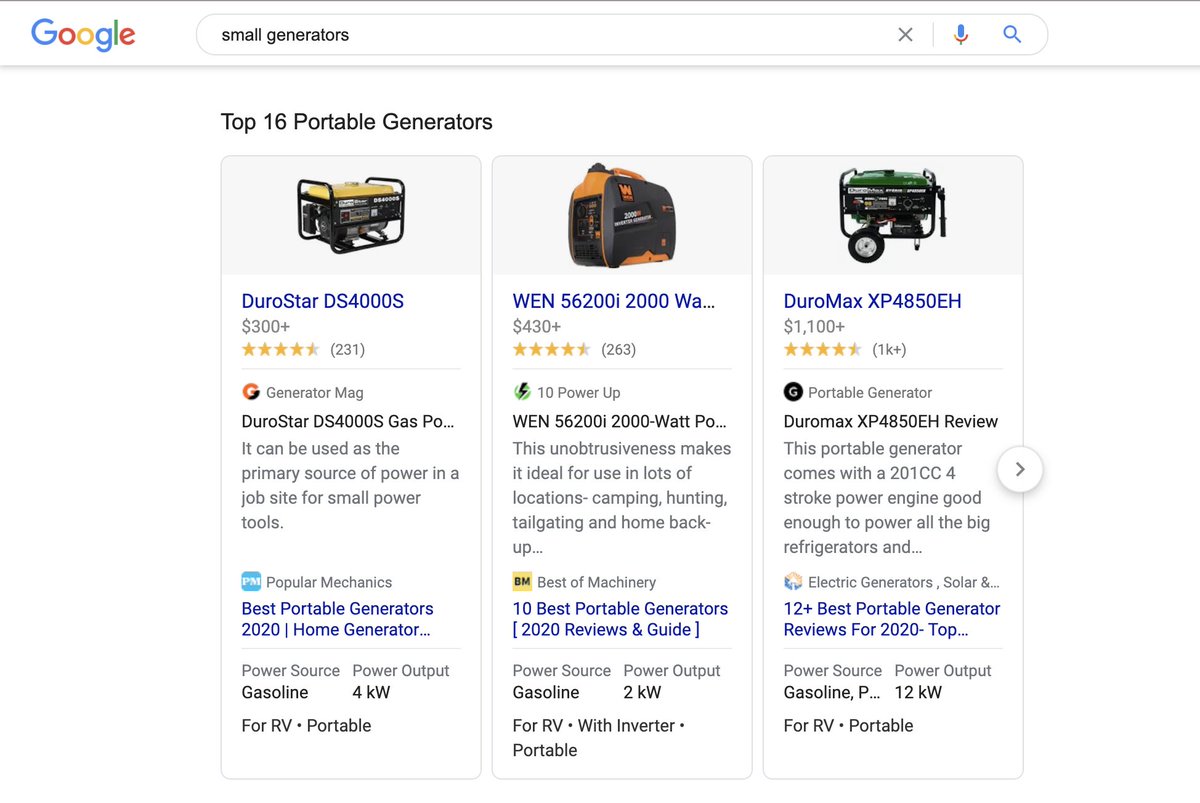Click the Generator Mag source icon
The image size is (1200, 803).
click(x=251, y=392)
